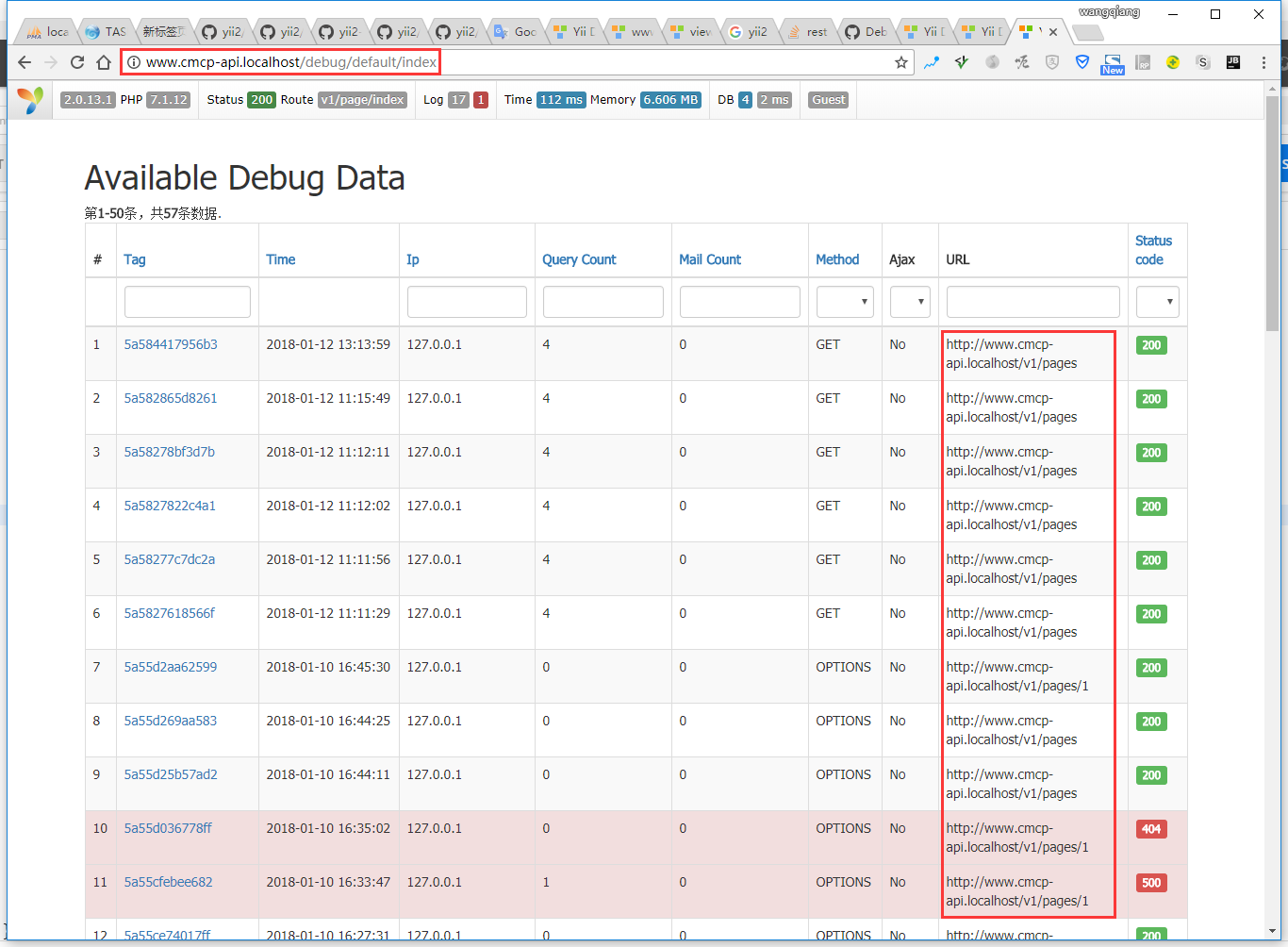The width and height of the screenshot is (1288, 947).
Task: Open the Method filter dropdown
Action: tap(844, 302)
